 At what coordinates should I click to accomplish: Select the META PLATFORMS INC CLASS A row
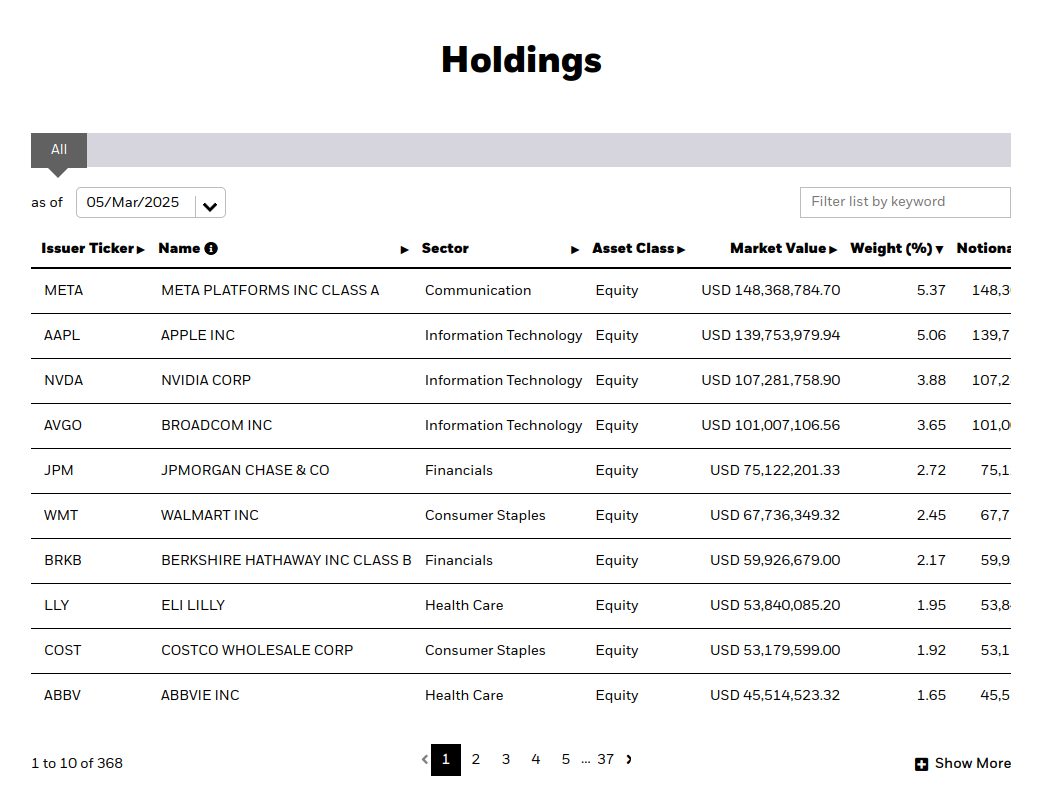point(270,291)
